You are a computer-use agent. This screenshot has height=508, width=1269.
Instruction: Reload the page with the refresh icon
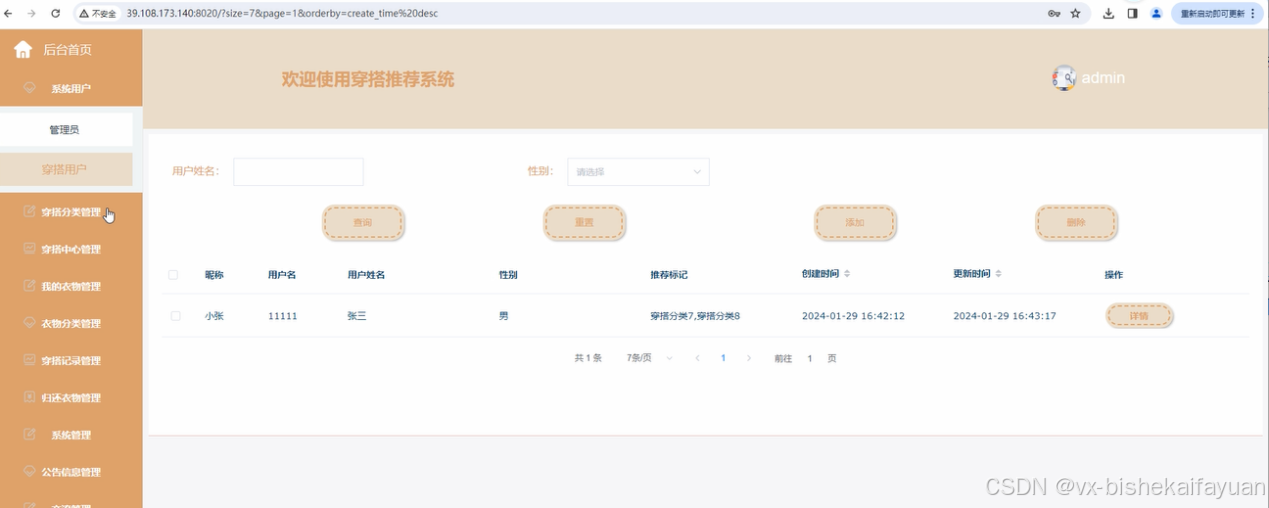coord(55,13)
